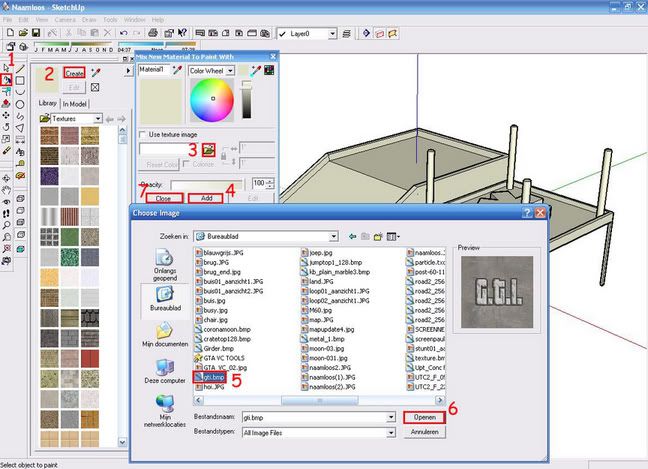Screen dimensions: 648x469
Task: Click the eyedropper beside the Create button
Action: [96, 73]
